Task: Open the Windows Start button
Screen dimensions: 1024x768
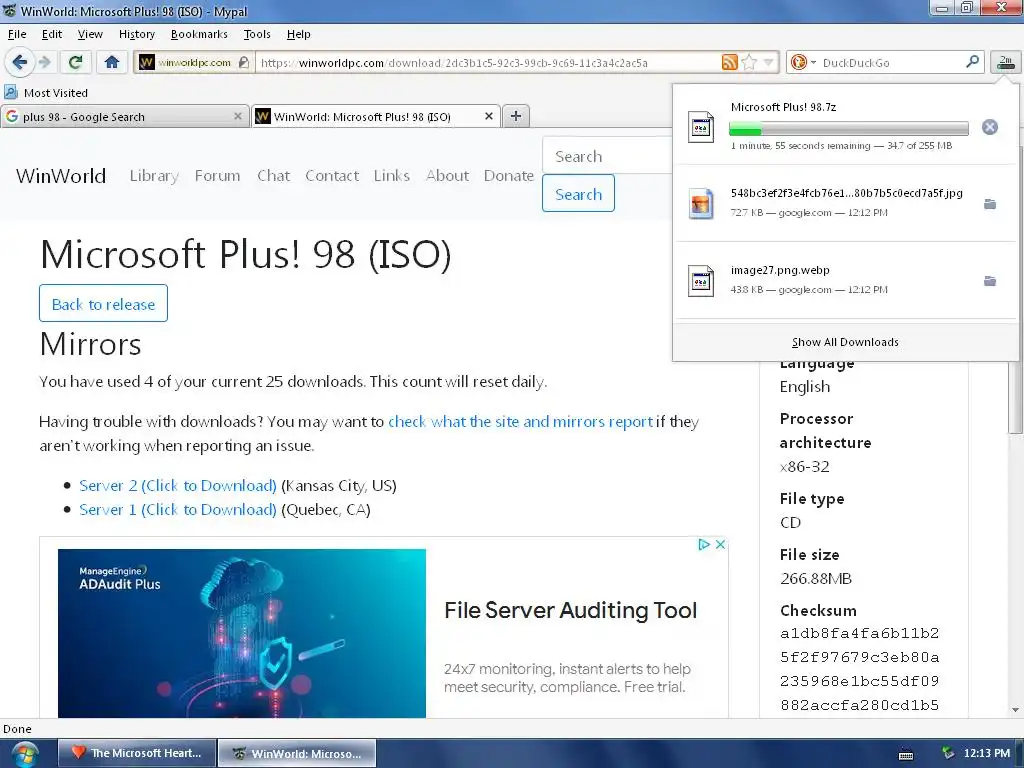Action: pyautogui.click(x=25, y=754)
